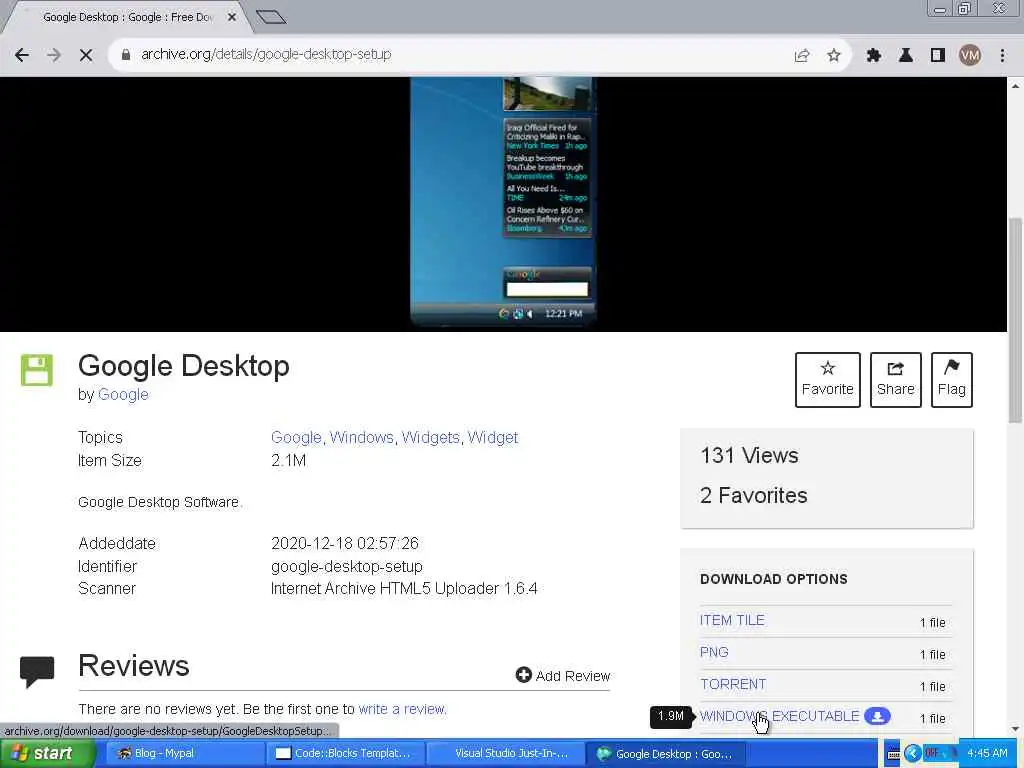The image size is (1024, 768).
Task: Open the Widgets topic link
Action: [x=430, y=438]
